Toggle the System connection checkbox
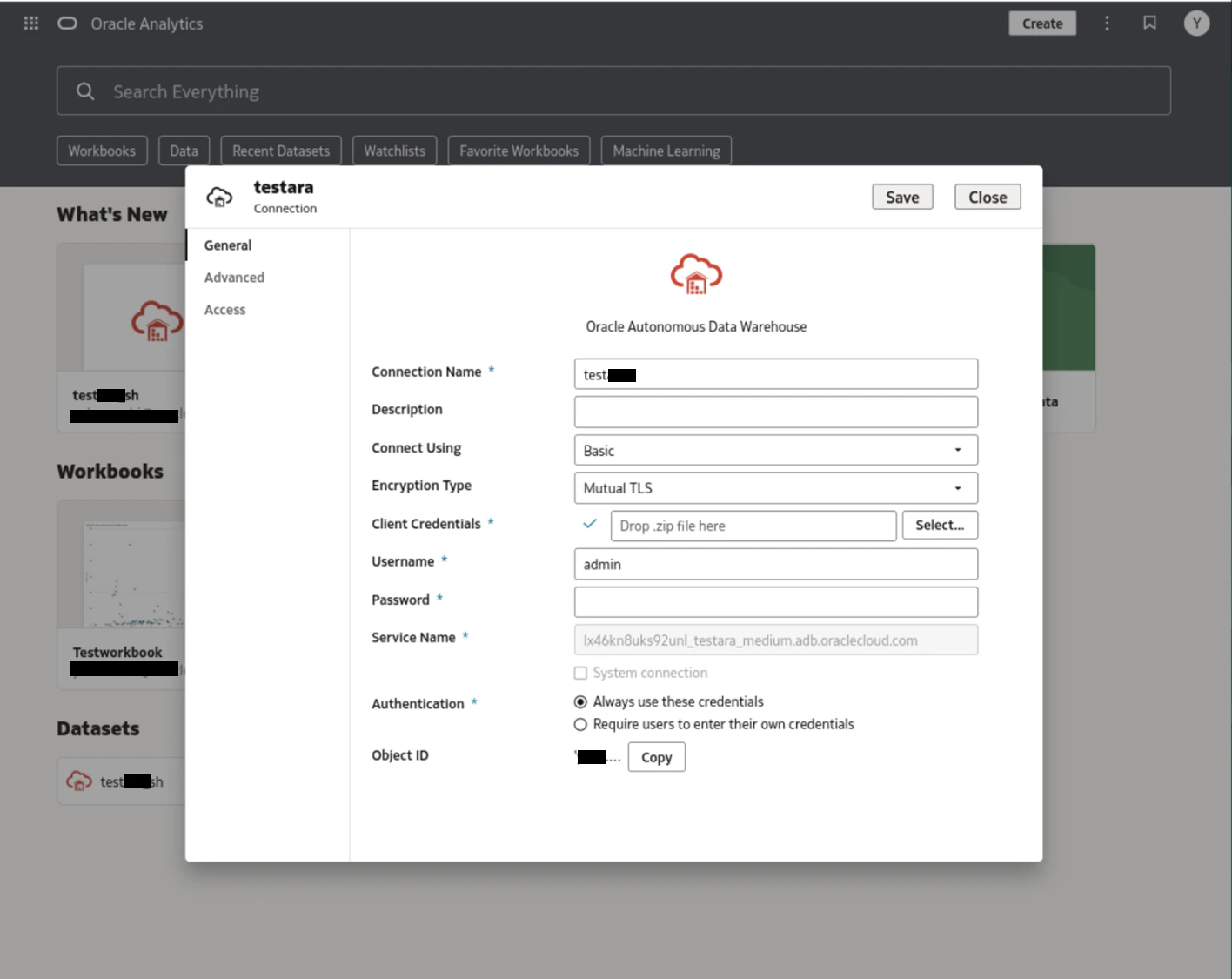The image size is (1232, 979). pyautogui.click(x=580, y=673)
